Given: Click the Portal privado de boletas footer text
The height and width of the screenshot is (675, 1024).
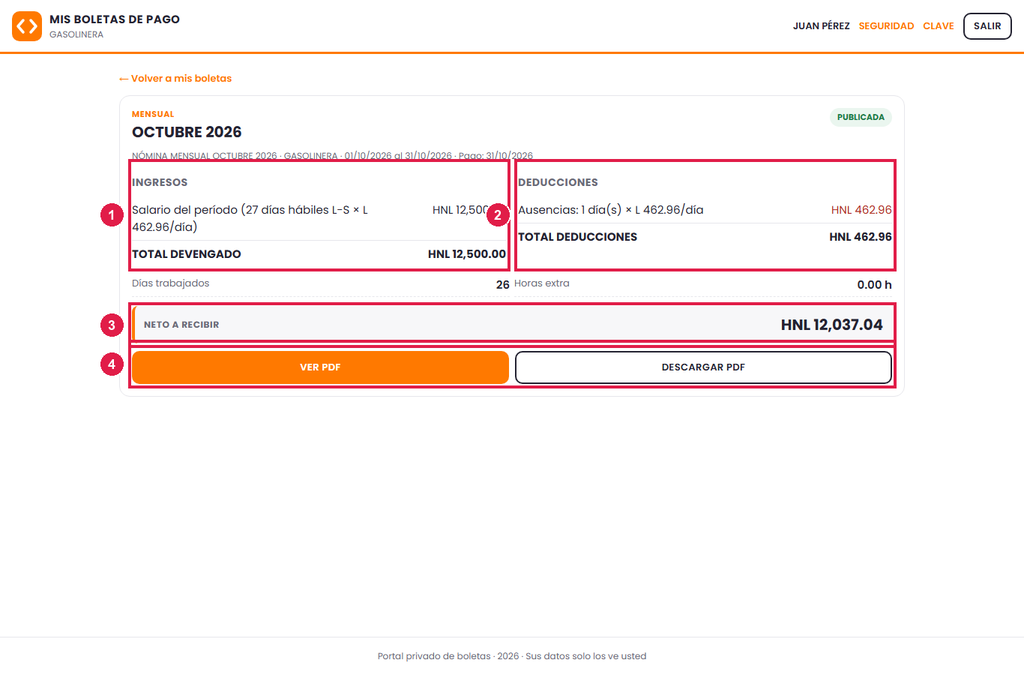Looking at the screenshot, I should coord(512,656).
